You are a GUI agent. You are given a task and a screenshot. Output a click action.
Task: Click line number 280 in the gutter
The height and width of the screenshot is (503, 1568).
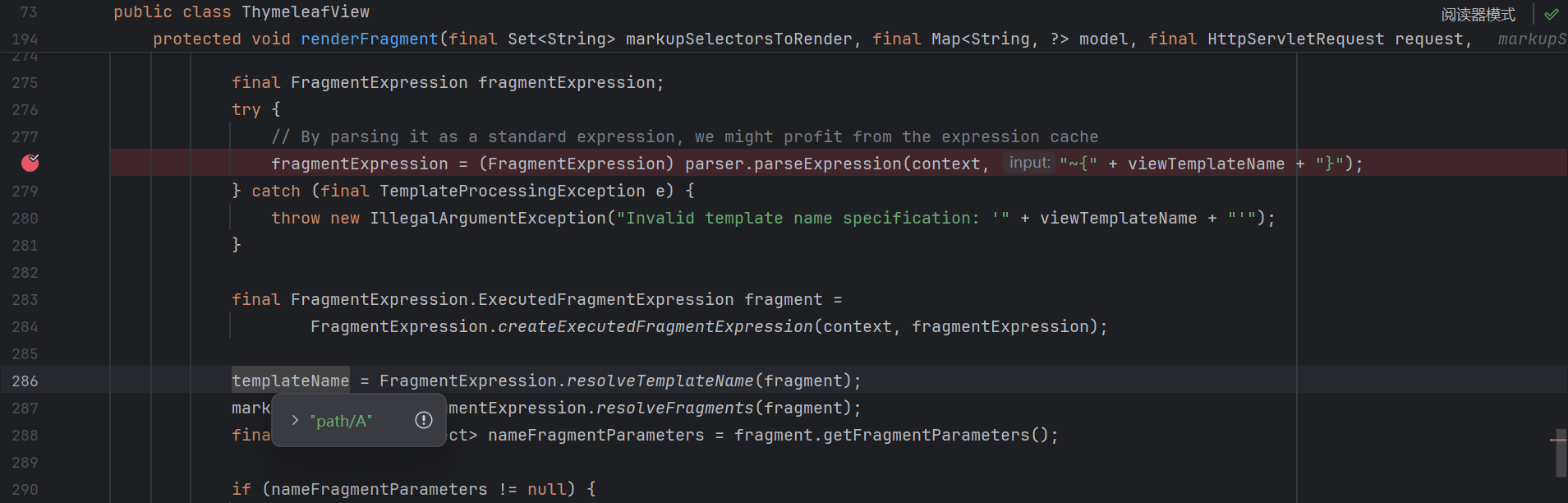(25, 218)
